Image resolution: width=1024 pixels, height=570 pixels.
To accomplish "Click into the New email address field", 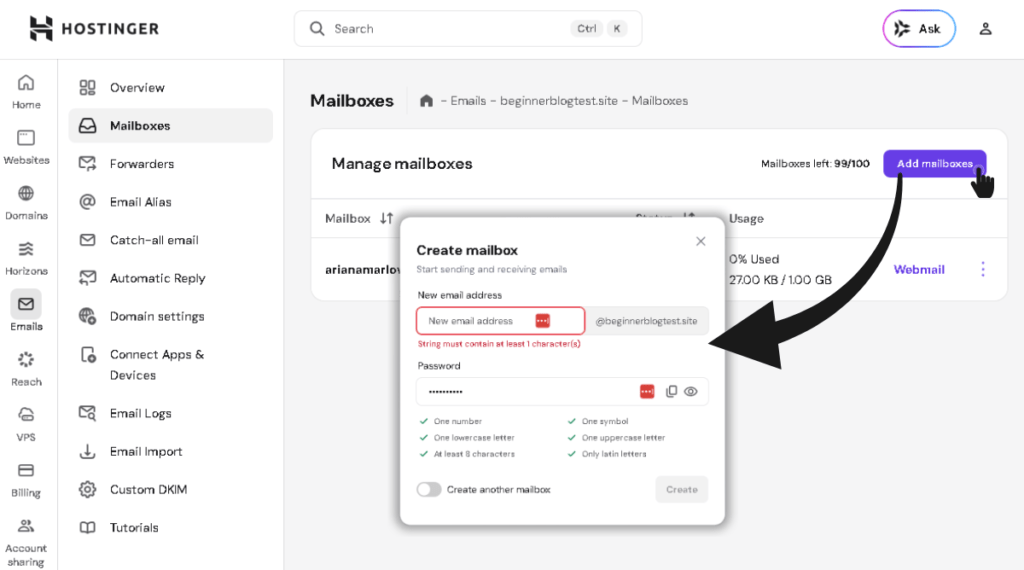I will point(500,321).
